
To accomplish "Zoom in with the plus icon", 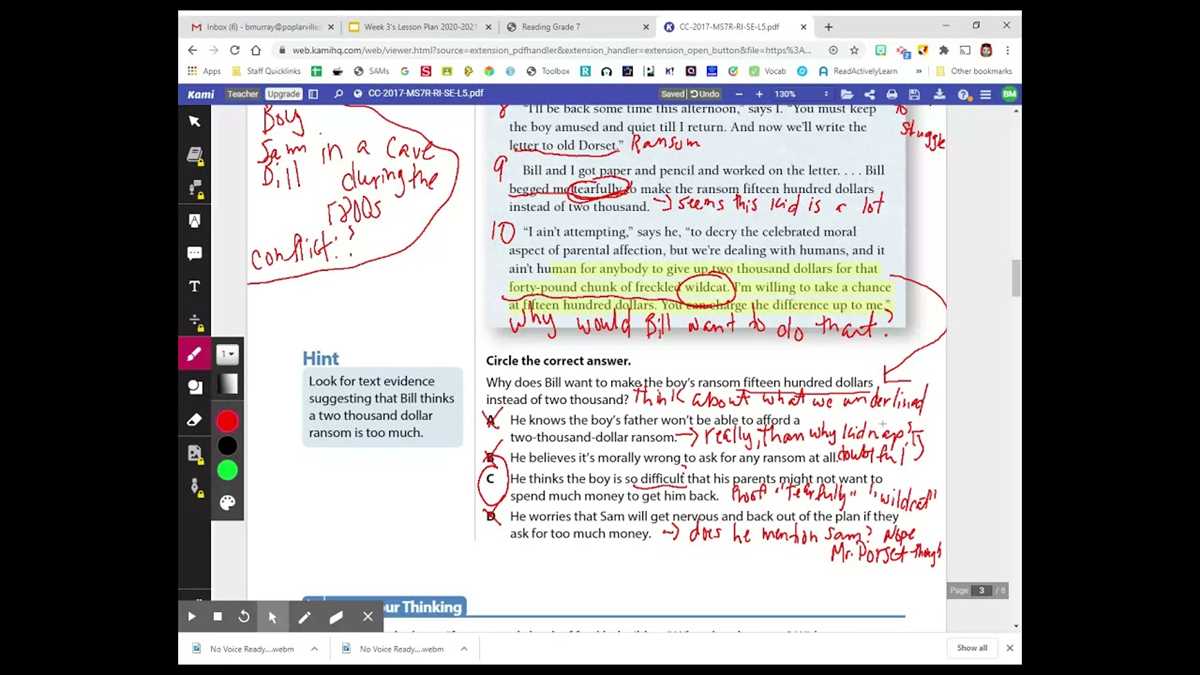I will click(759, 94).
